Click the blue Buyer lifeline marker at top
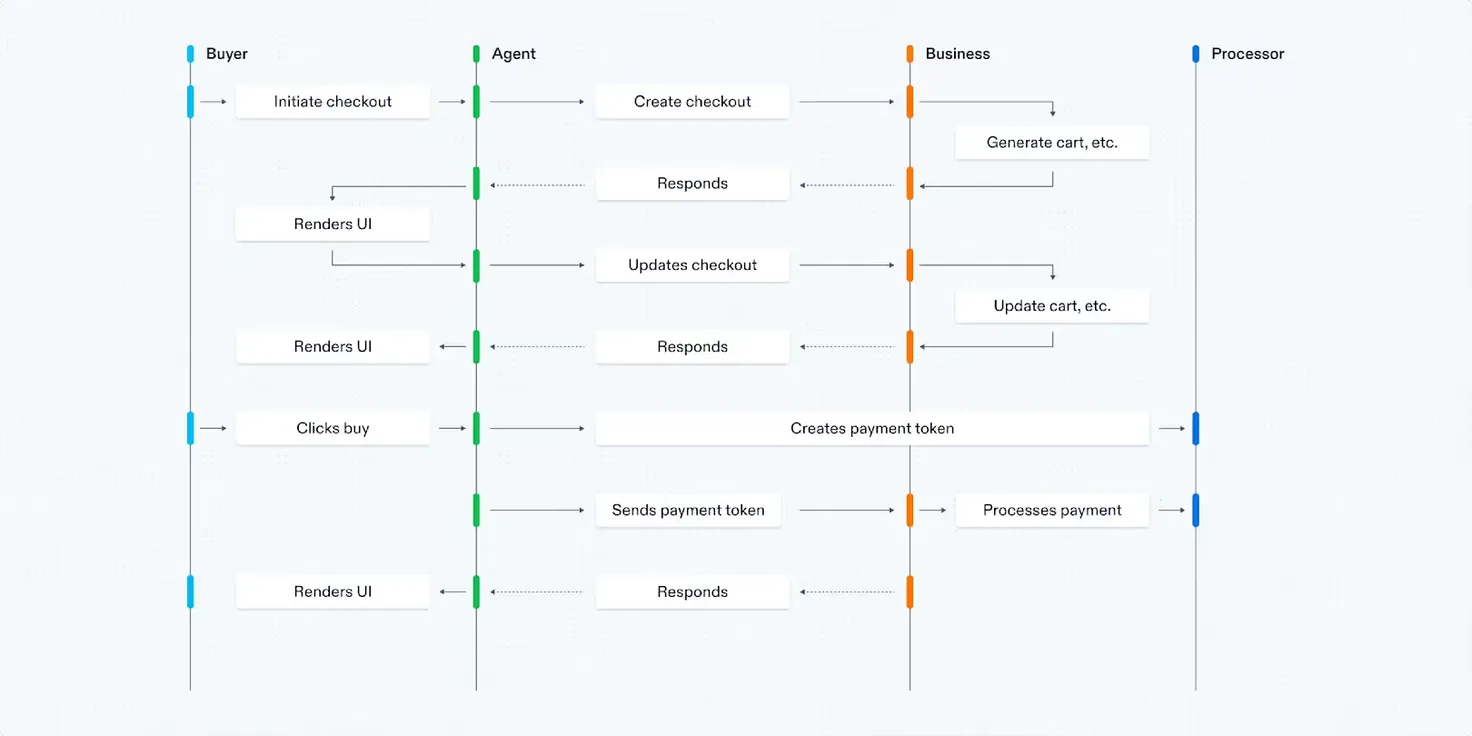Viewport: 1472px width, 736px height. point(190,54)
